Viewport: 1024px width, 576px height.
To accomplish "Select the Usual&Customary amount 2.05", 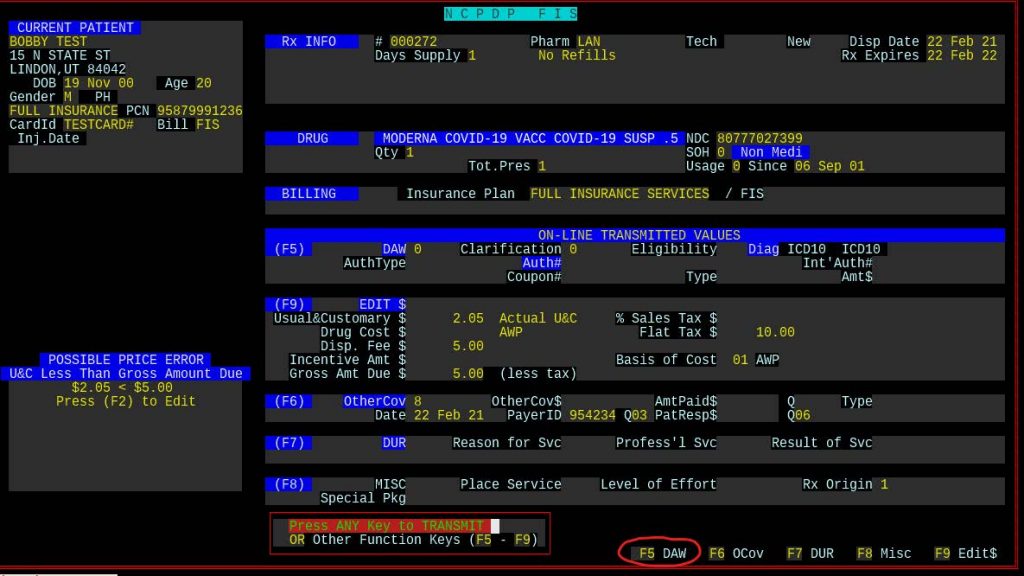I will [x=467, y=318].
